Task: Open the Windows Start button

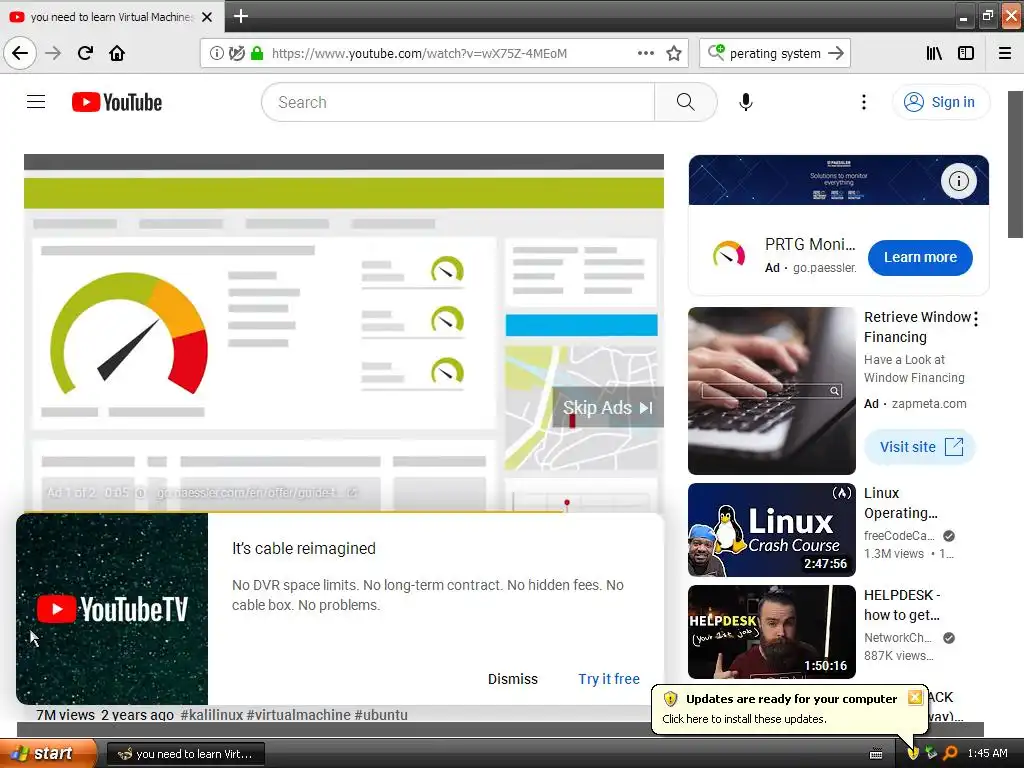Action: [x=48, y=753]
